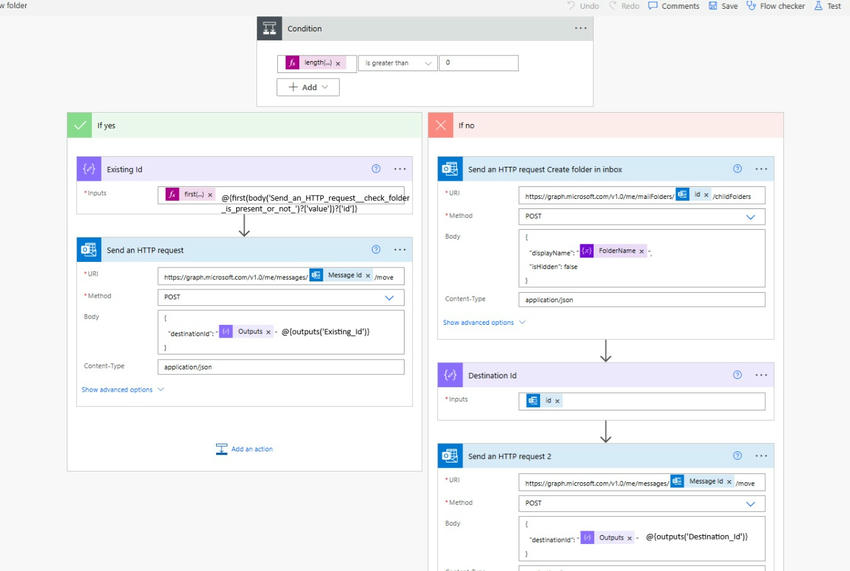Open help for Destination Id action
Image resolution: width=850 pixels, height=571 pixels.
(737, 375)
